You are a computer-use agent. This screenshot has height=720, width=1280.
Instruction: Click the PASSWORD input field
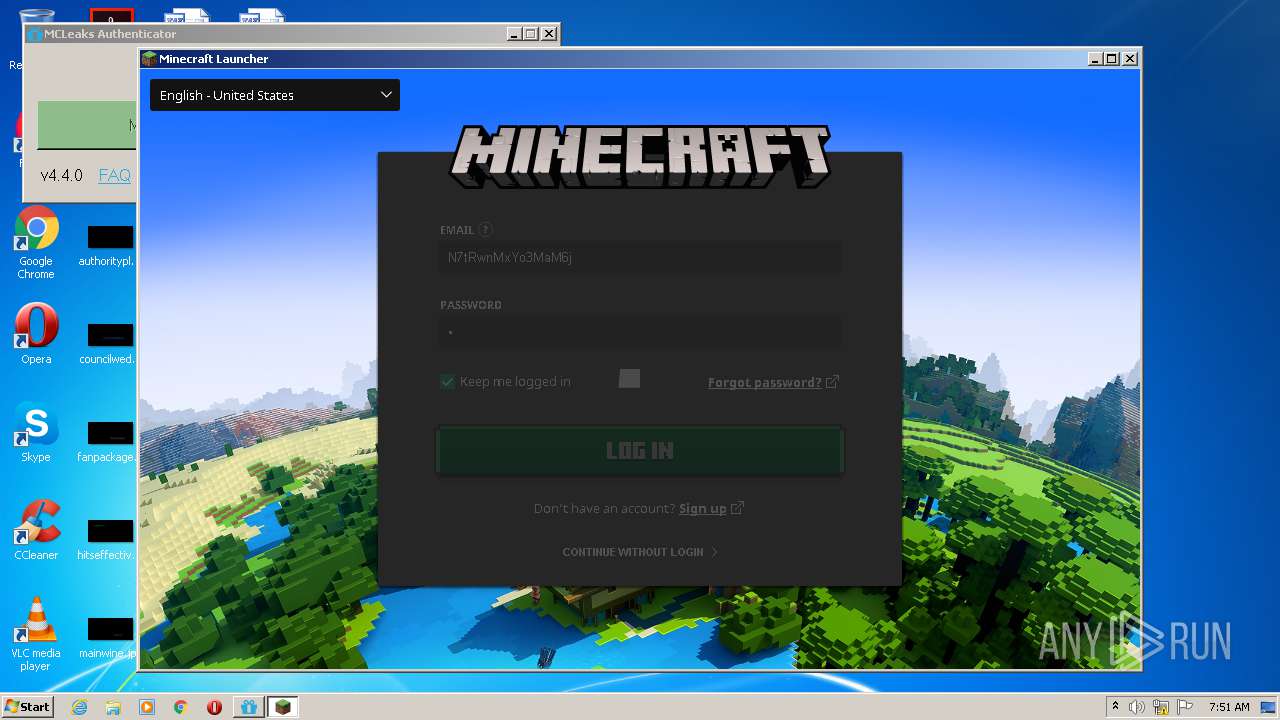point(640,332)
